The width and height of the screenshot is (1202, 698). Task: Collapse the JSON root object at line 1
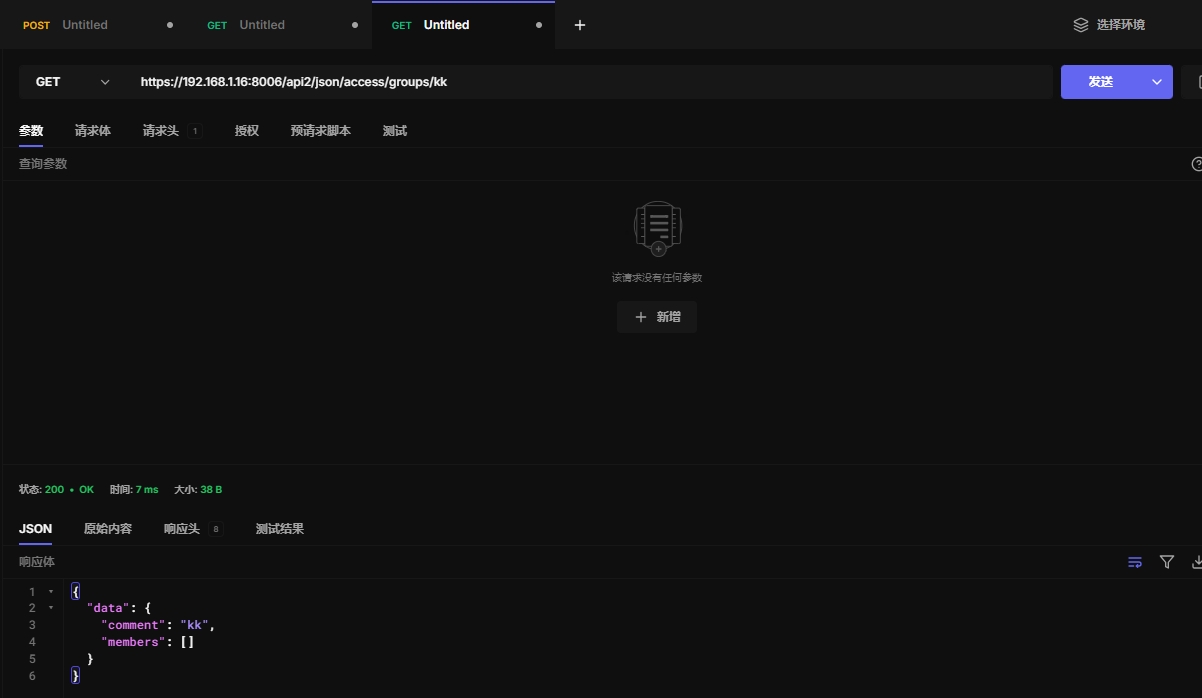pyautogui.click(x=51, y=592)
